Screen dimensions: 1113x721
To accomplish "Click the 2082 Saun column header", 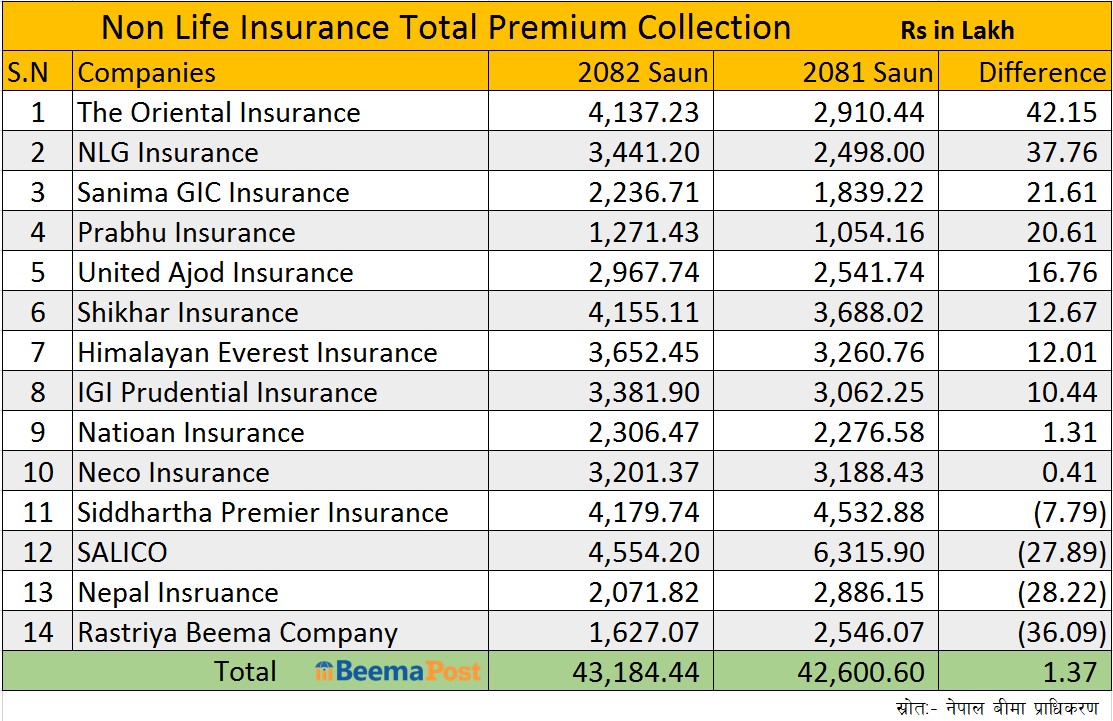I will click(643, 73).
